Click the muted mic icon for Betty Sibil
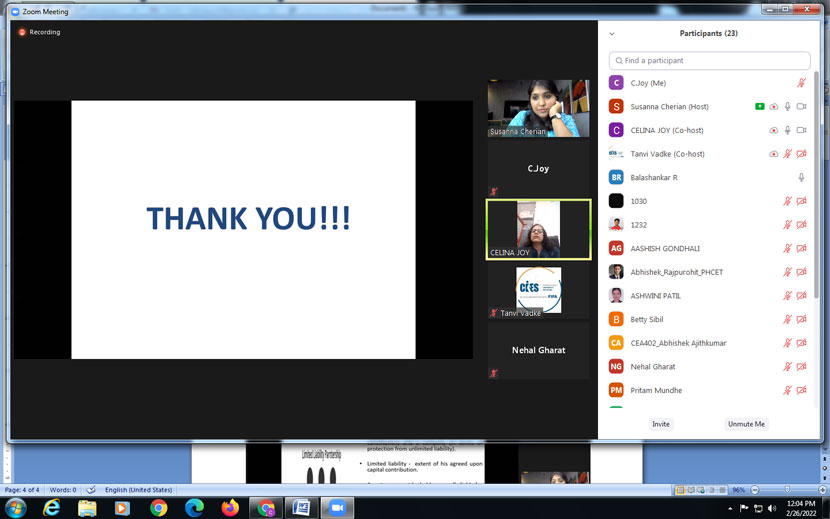Image resolution: width=830 pixels, height=519 pixels. pyautogui.click(x=787, y=320)
